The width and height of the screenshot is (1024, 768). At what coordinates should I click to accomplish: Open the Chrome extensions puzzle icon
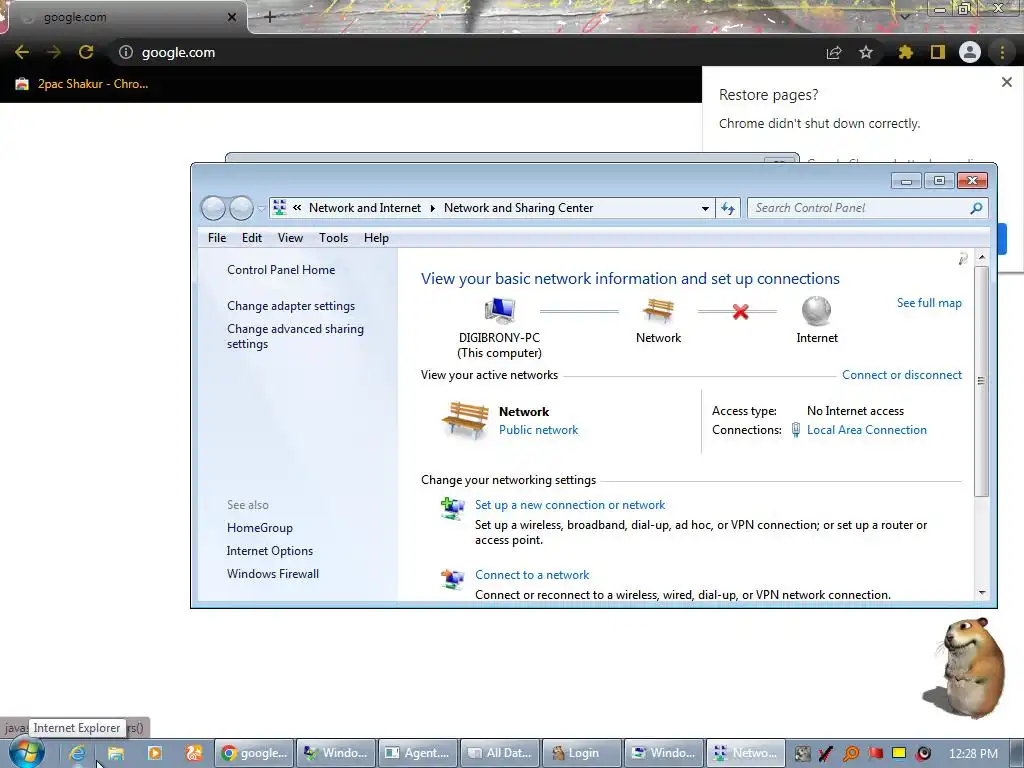pyautogui.click(x=905, y=52)
